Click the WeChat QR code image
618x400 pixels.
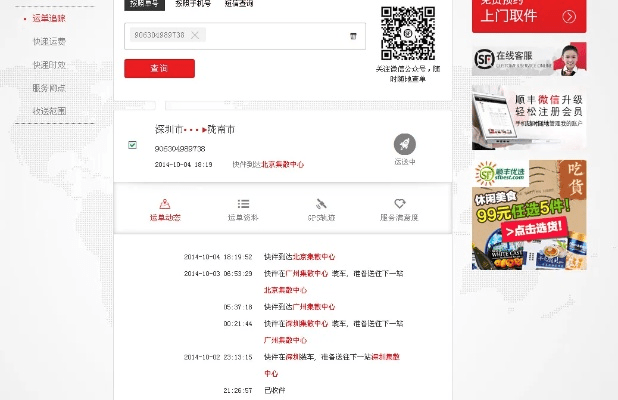408,33
